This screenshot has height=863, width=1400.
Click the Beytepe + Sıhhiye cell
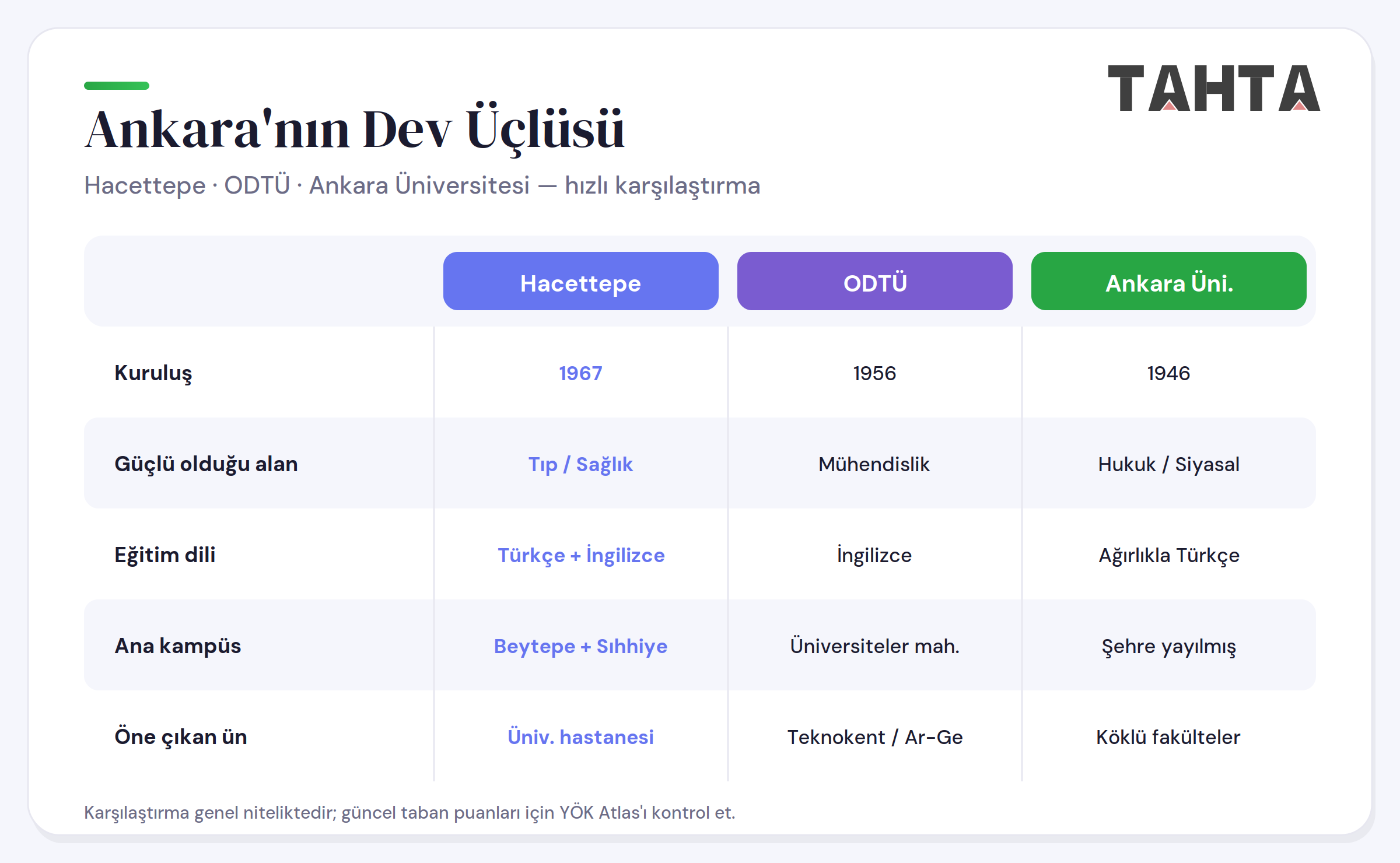coord(581,646)
